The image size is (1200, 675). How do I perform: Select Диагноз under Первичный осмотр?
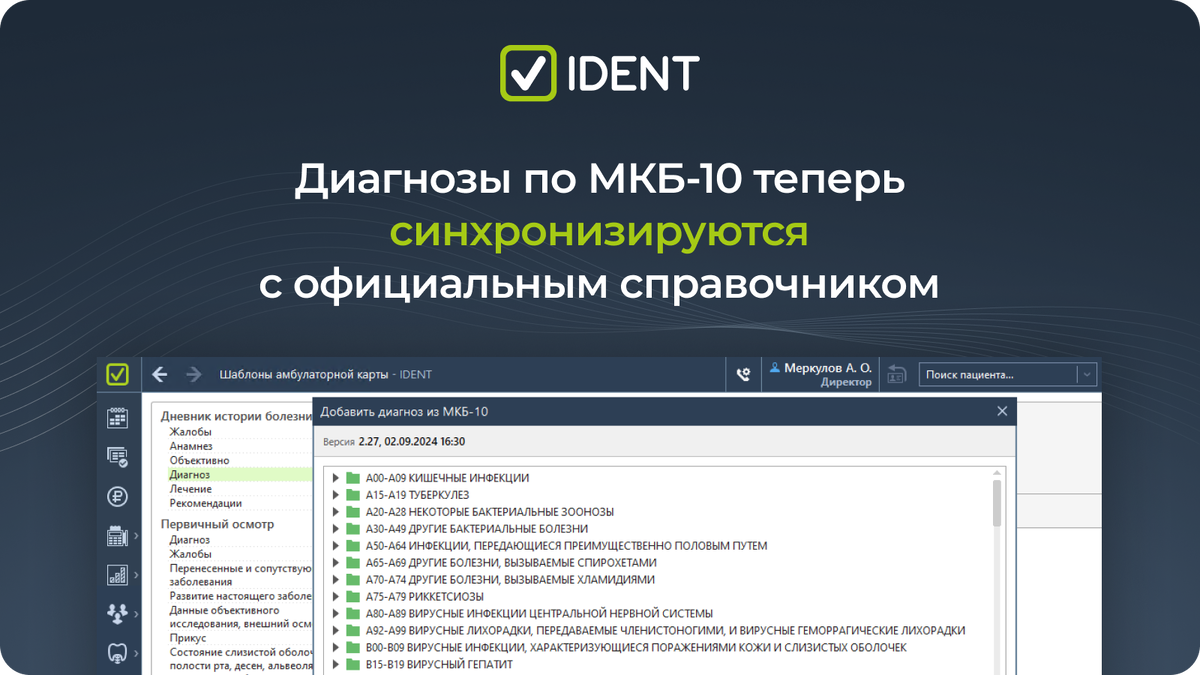pyautogui.click(x=190, y=540)
